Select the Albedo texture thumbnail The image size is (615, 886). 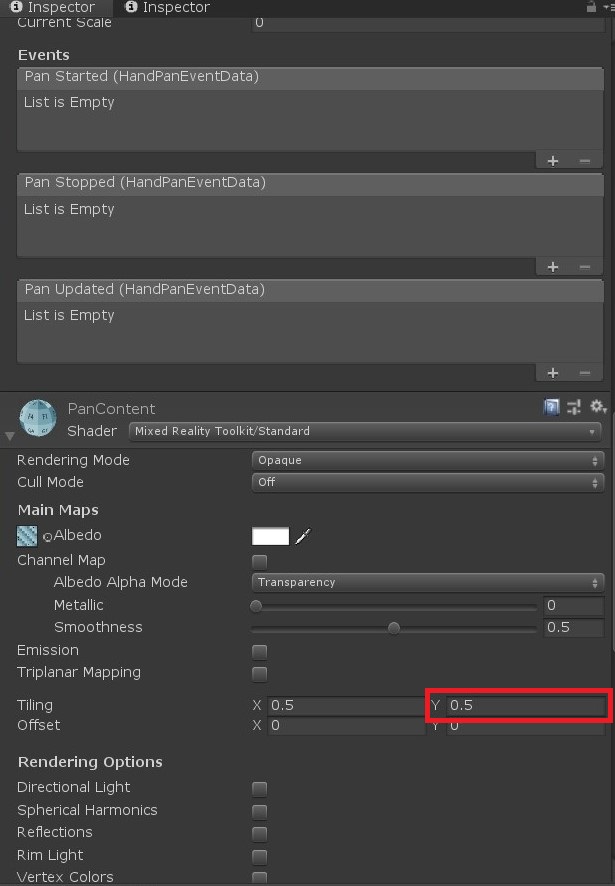pyautogui.click(x=27, y=536)
